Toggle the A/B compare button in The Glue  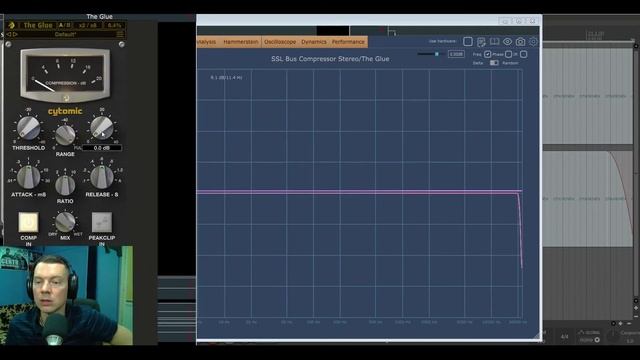(64, 25)
